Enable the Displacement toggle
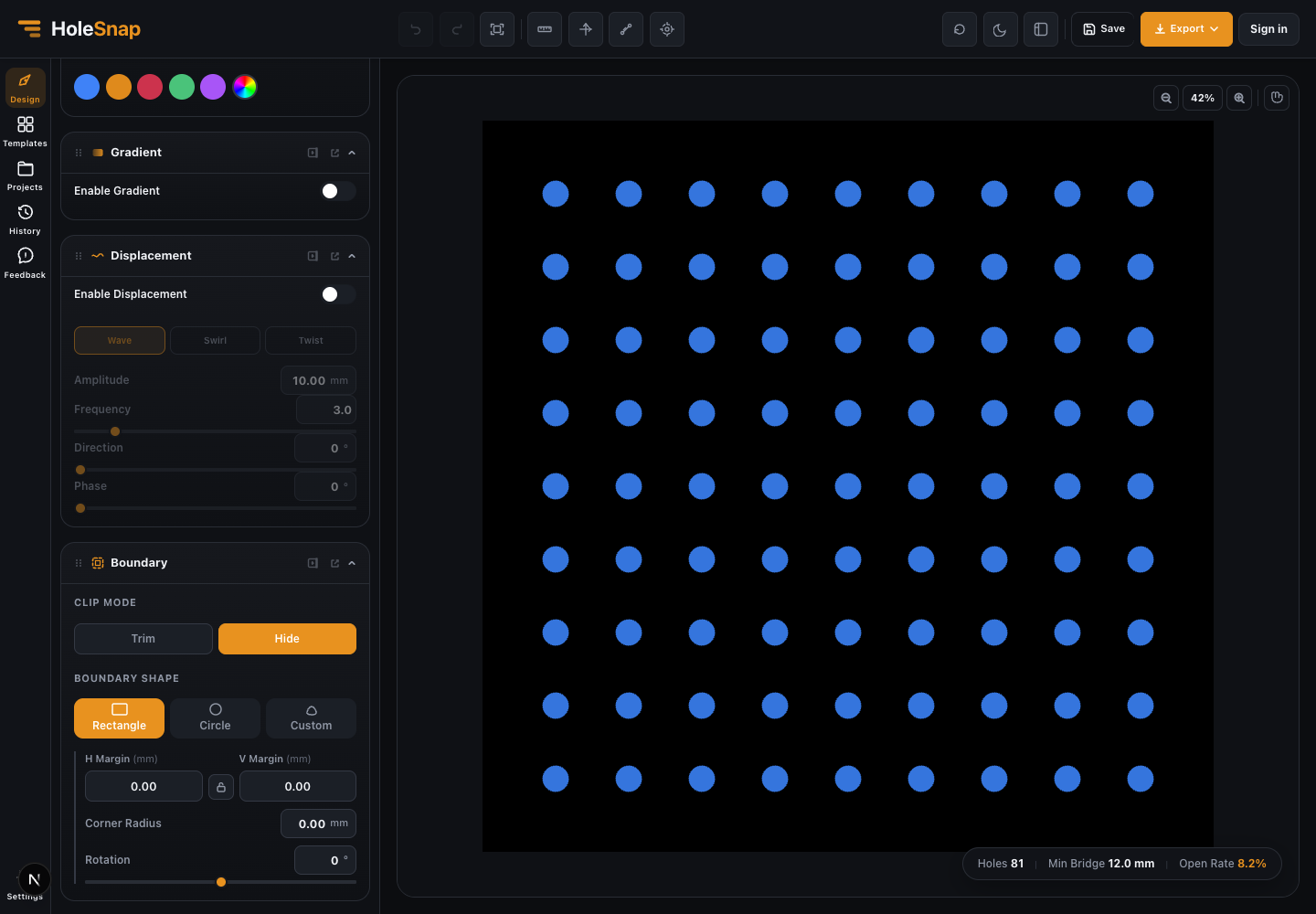The image size is (1316, 914). pos(338,294)
